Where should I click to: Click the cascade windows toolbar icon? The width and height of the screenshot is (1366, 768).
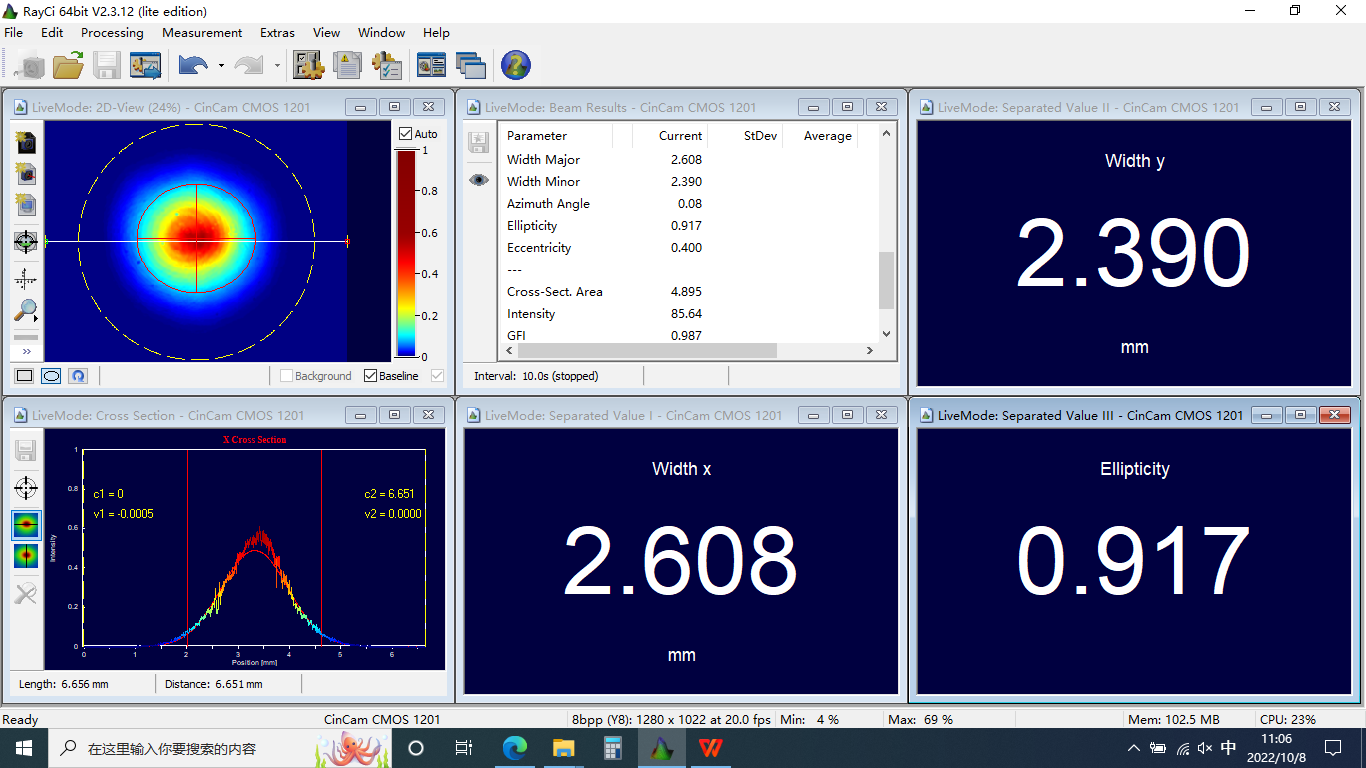point(470,66)
